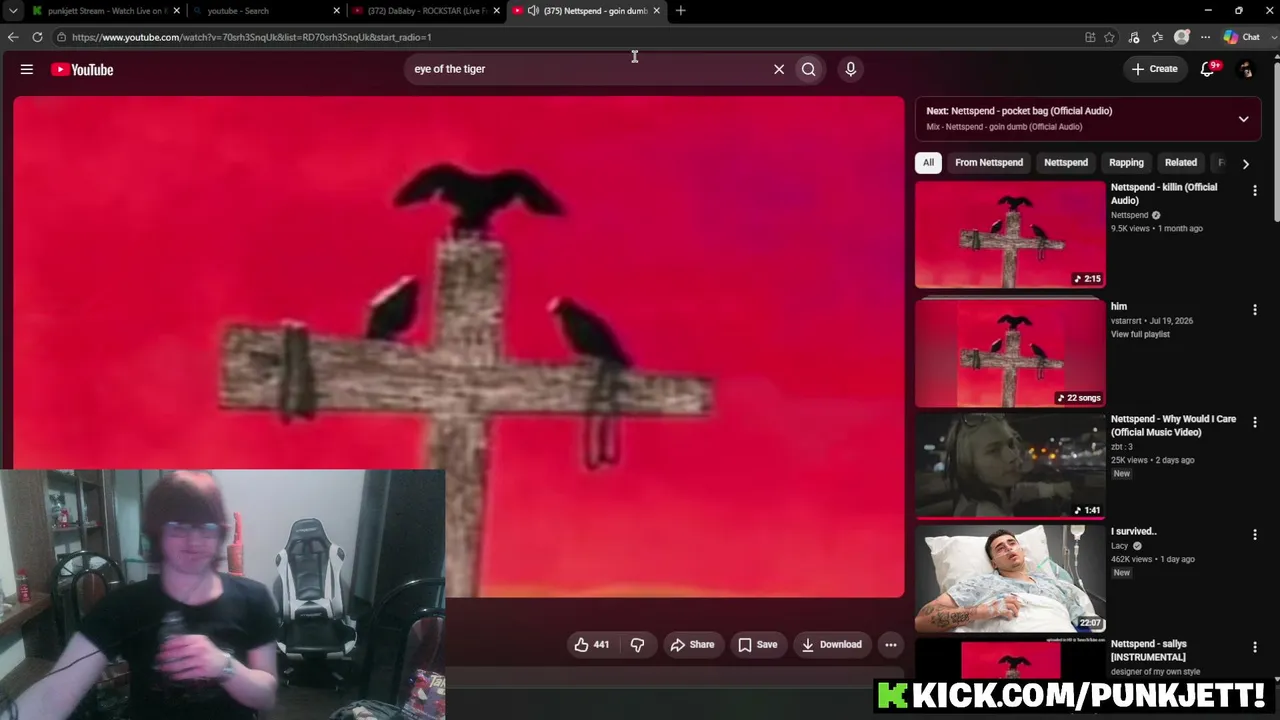Open the Create menu

[x=1154, y=69]
